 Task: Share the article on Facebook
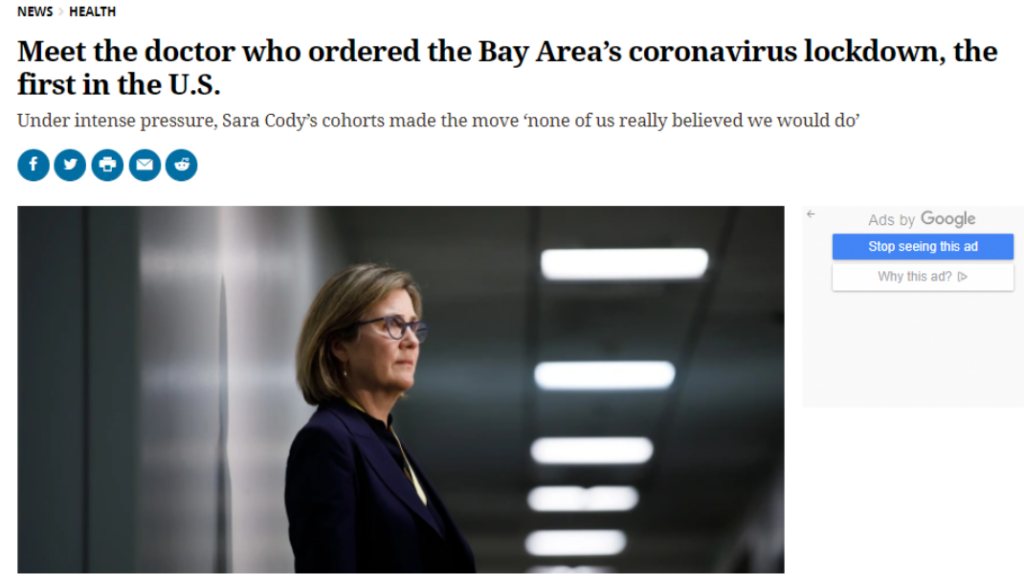(x=33, y=165)
